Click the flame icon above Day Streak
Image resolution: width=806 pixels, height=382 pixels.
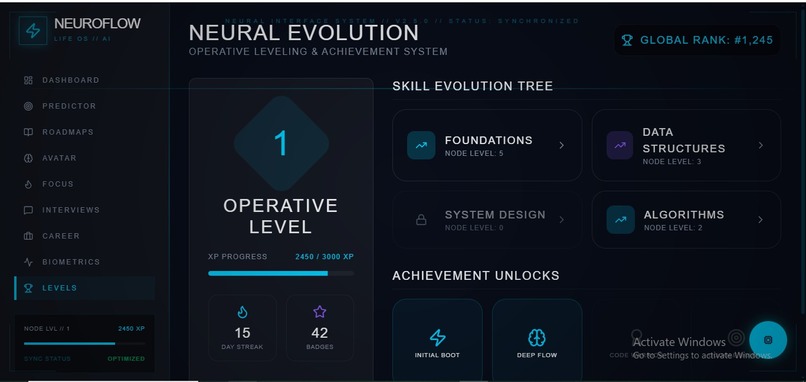tap(242, 312)
